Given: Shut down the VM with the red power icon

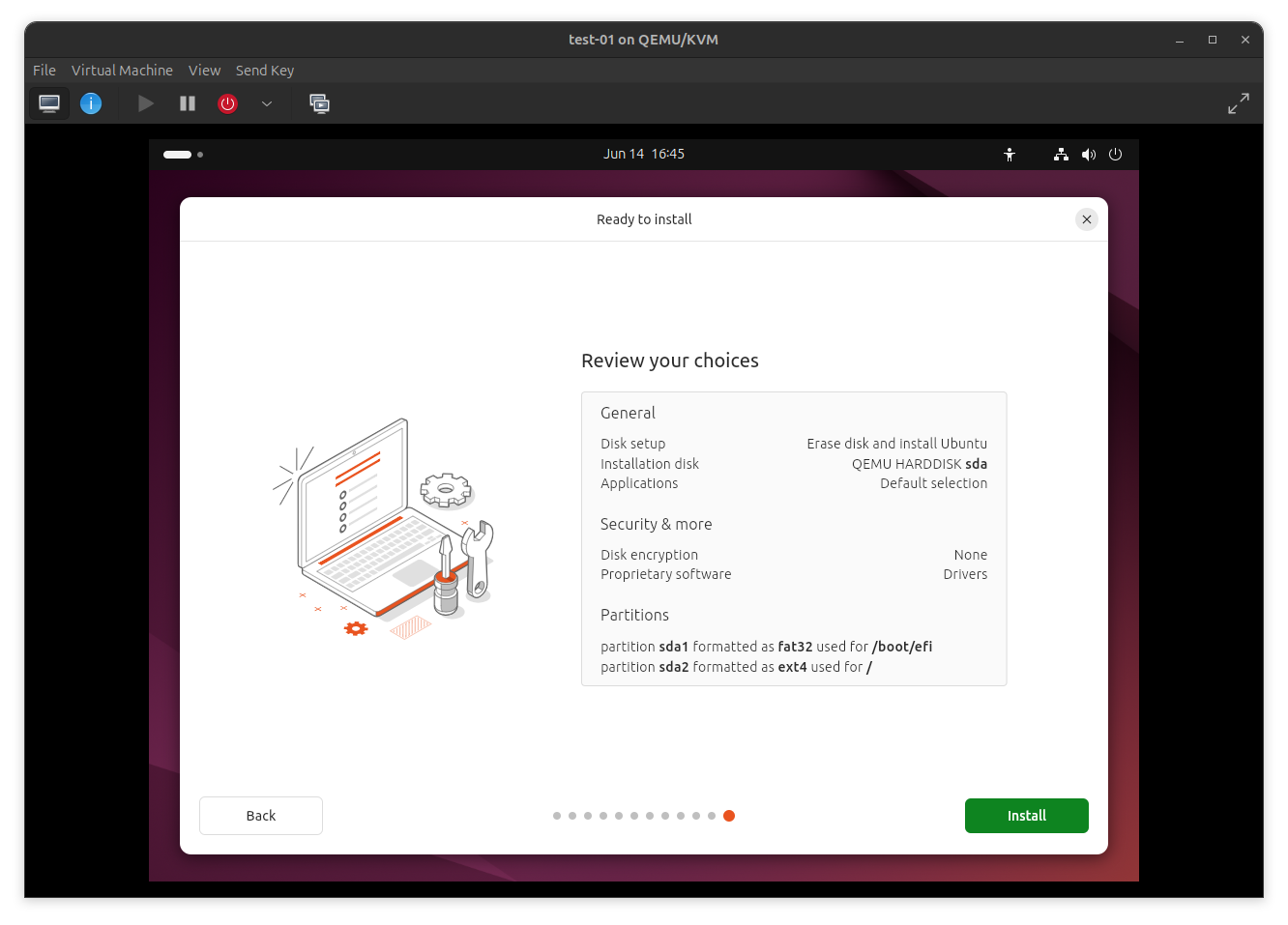Looking at the screenshot, I should pos(227,103).
